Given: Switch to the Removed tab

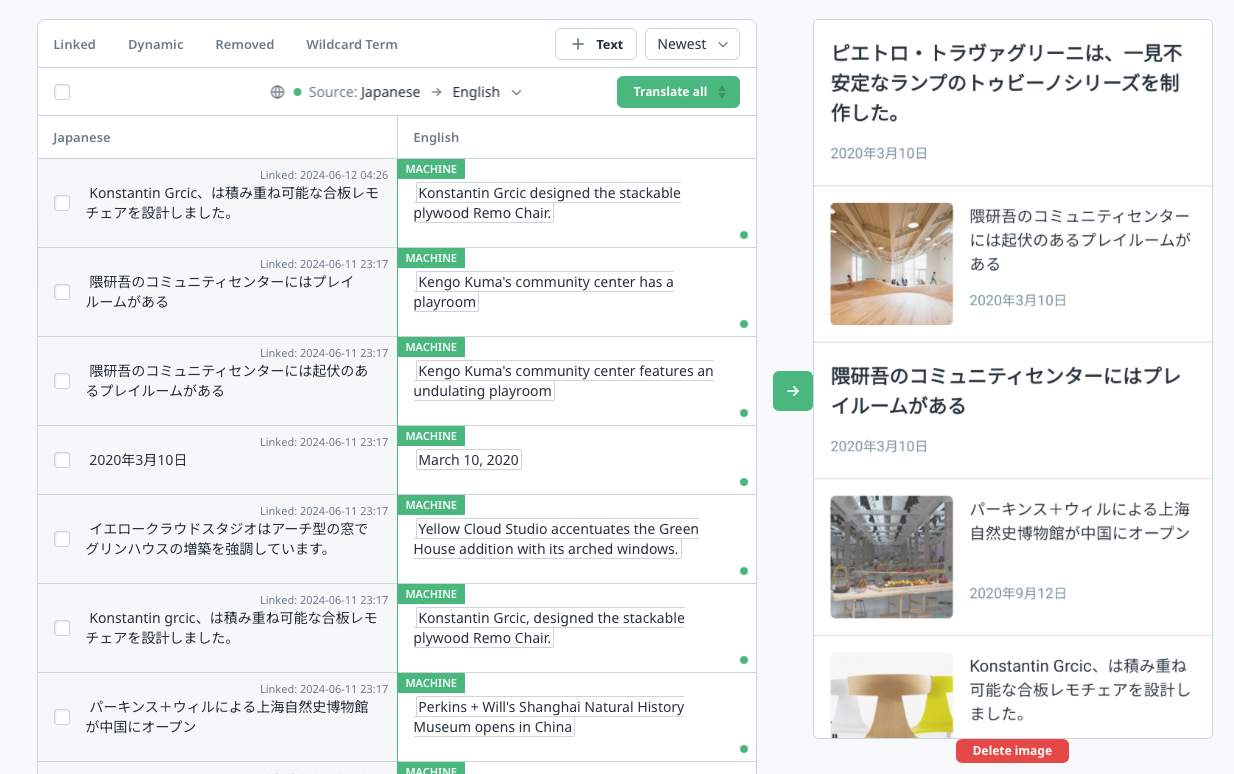Looking at the screenshot, I should point(245,44).
